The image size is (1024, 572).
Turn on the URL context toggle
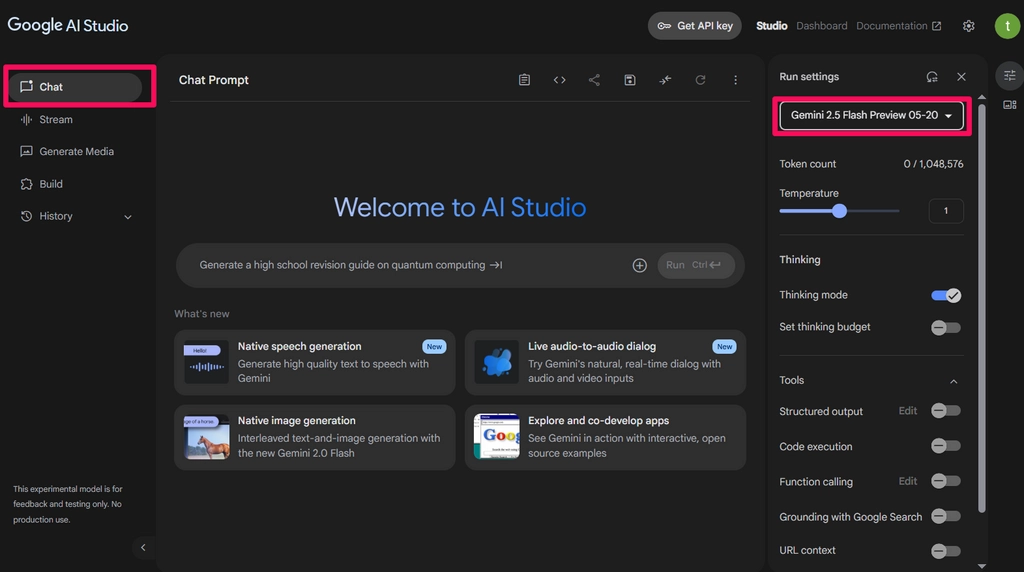tap(946, 551)
